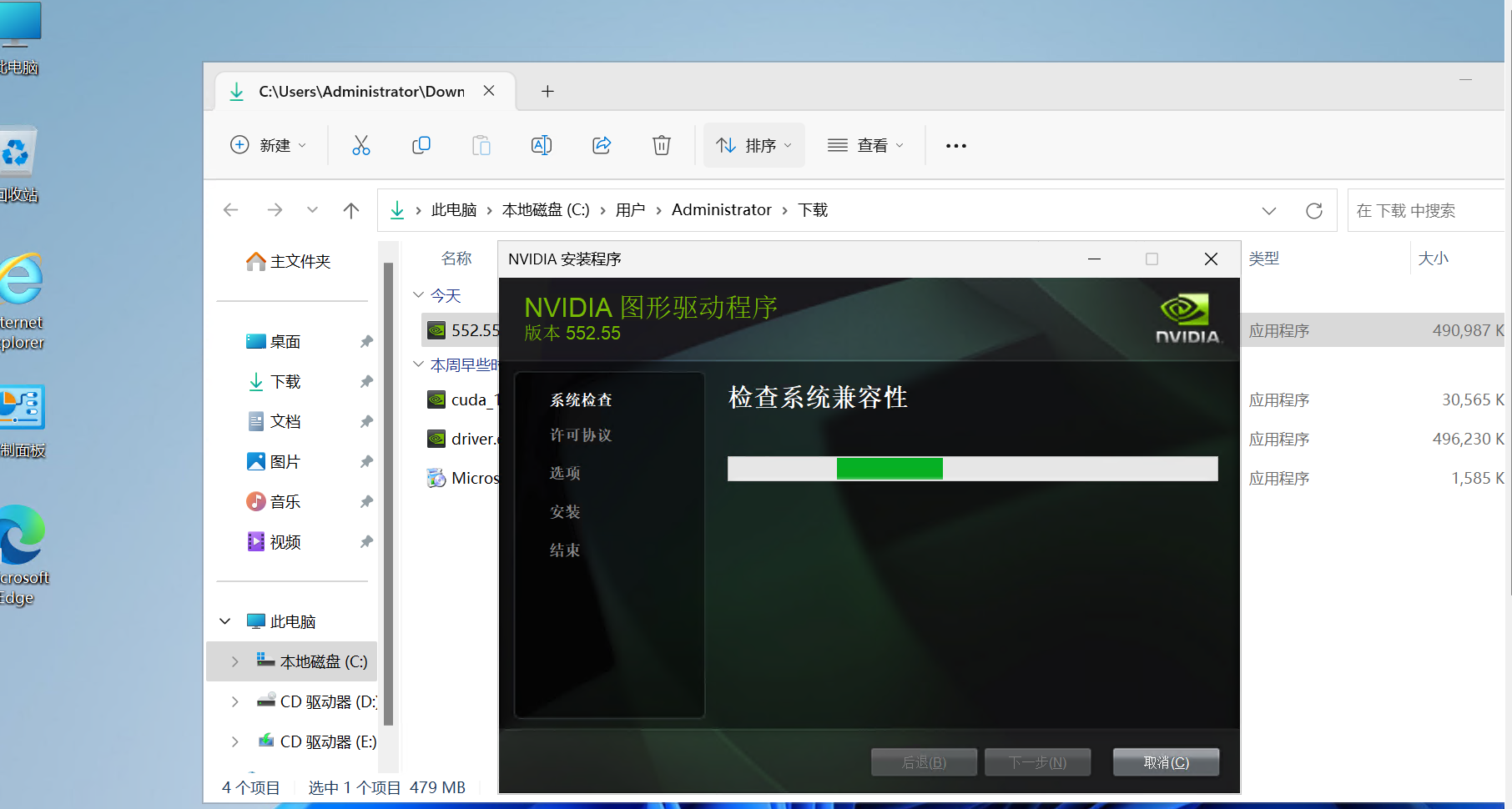This screenshot has height=809, width=1512.
Task: Unpin 桌面 using its pin icon
Action: (x=366, y=342)
